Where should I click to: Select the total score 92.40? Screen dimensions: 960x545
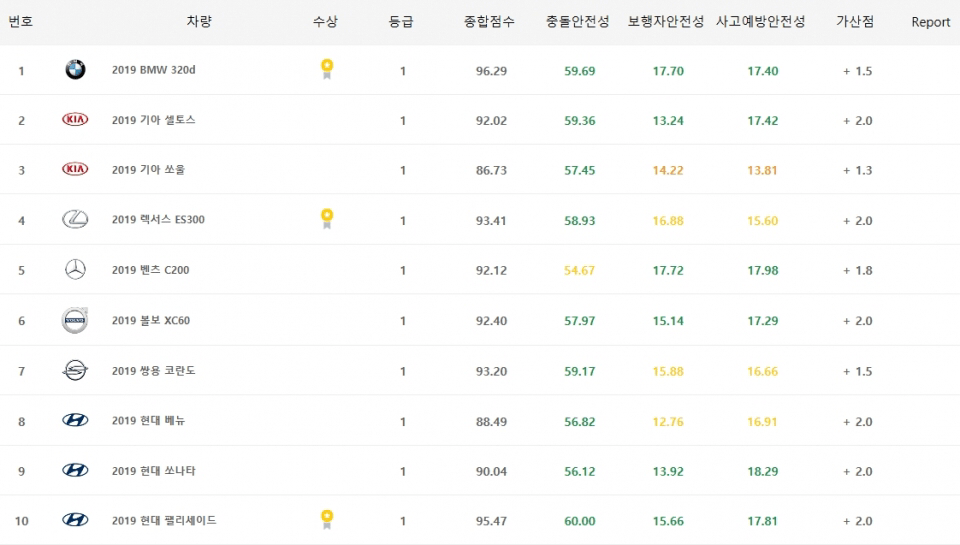[491, 321]
